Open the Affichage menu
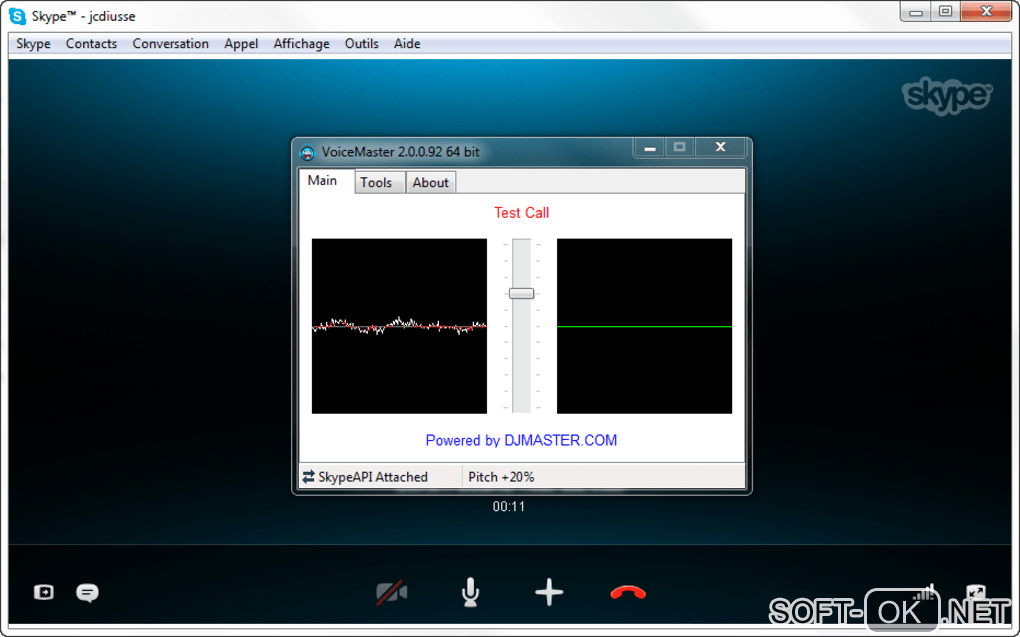This screenshot has width=1020, height=637. pos(301,44)
